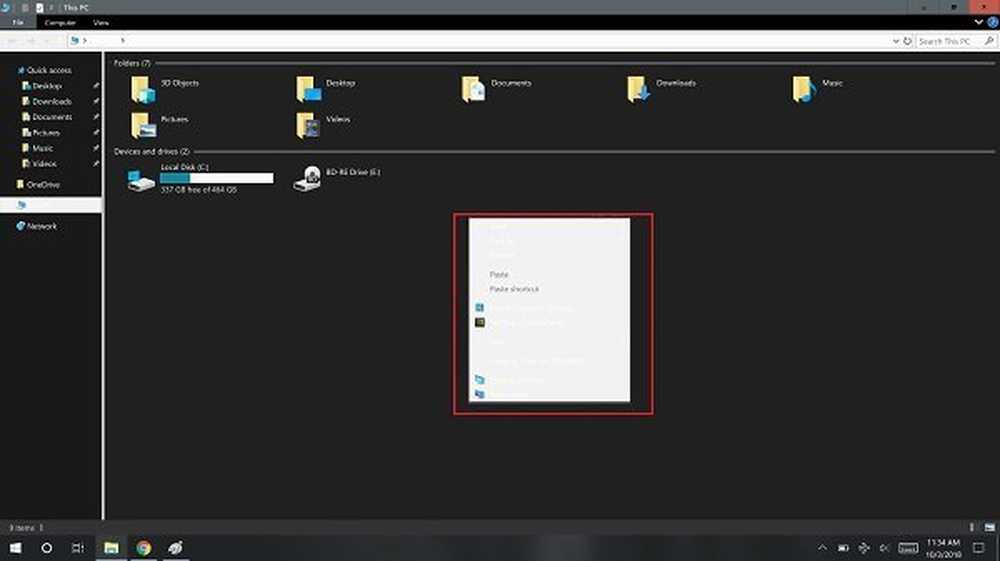Switch to the View ribbon tab

[x=101, y=22]
